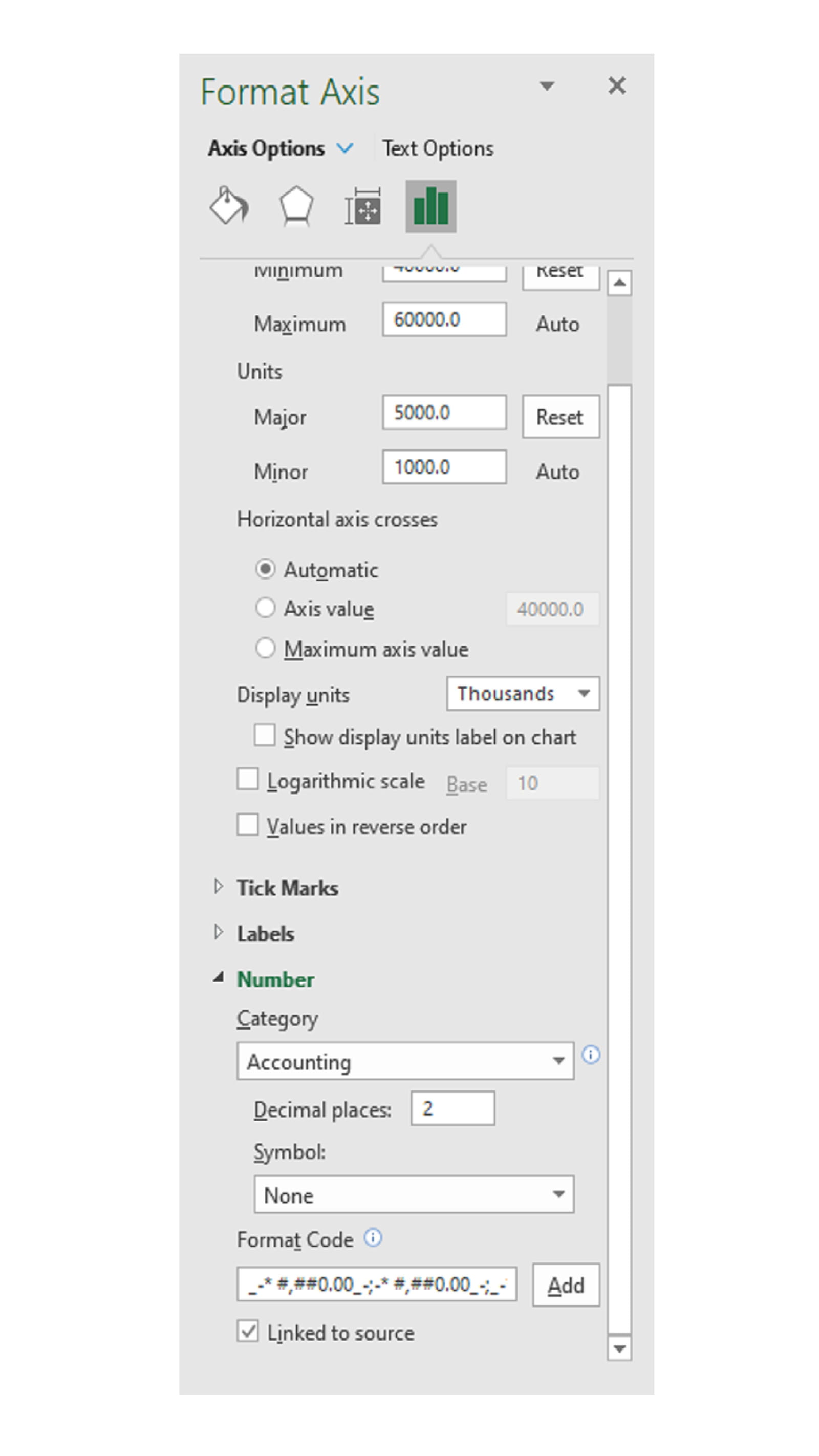Click the info icon next to Format Code
Image resolution: width=819 pixels, height=1456 pixels.
pos(373,1238)
